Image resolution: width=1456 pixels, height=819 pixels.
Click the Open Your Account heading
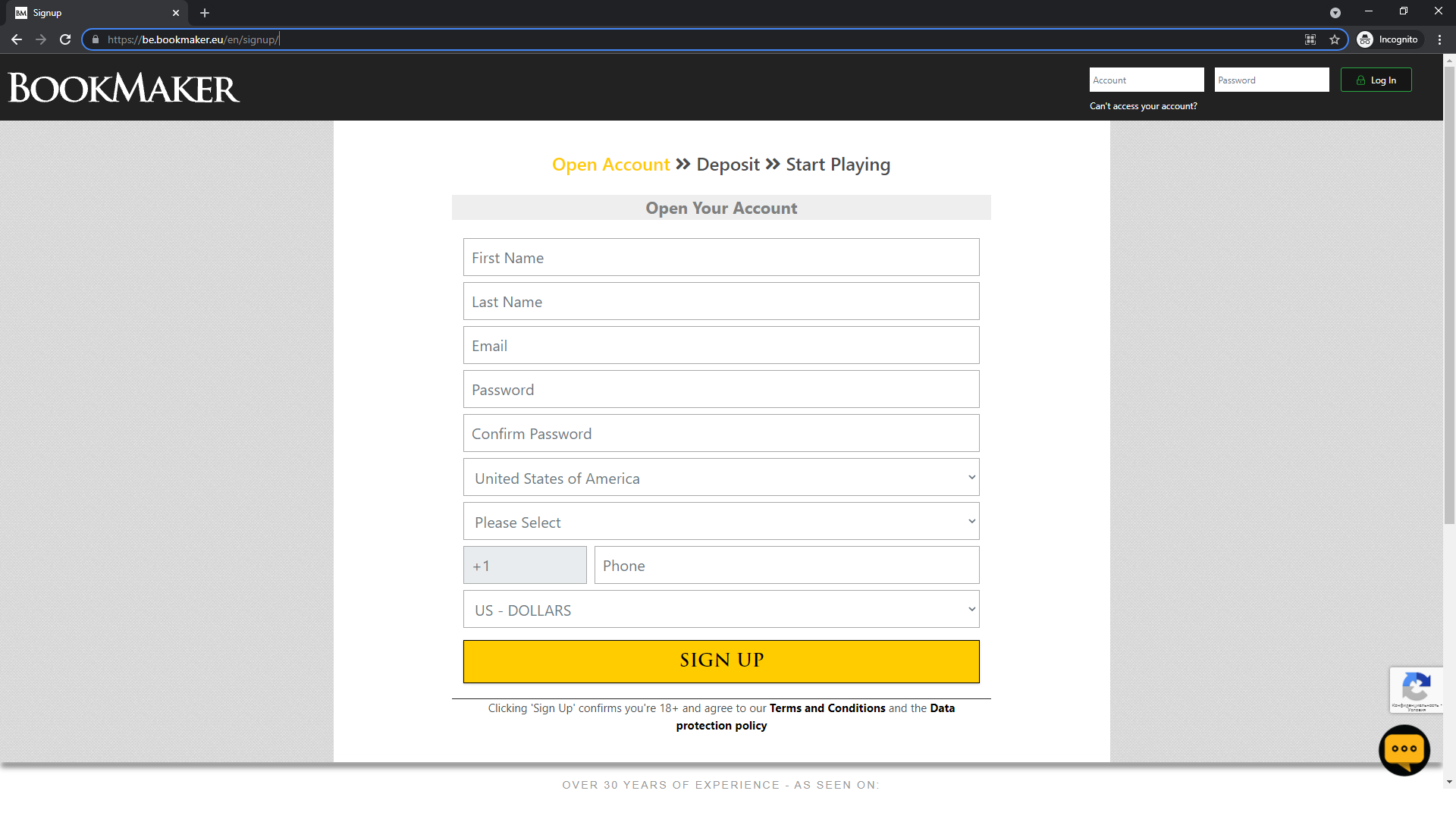coord(721,208)
